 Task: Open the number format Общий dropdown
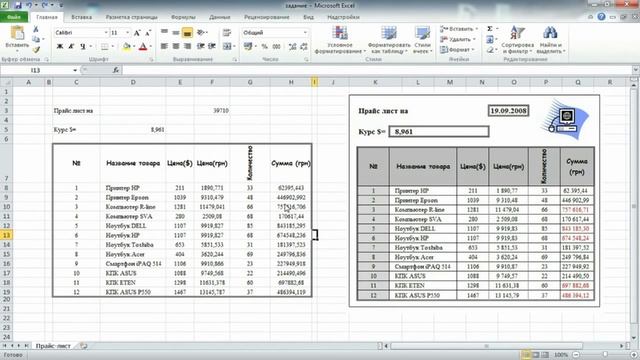(305, 33)
